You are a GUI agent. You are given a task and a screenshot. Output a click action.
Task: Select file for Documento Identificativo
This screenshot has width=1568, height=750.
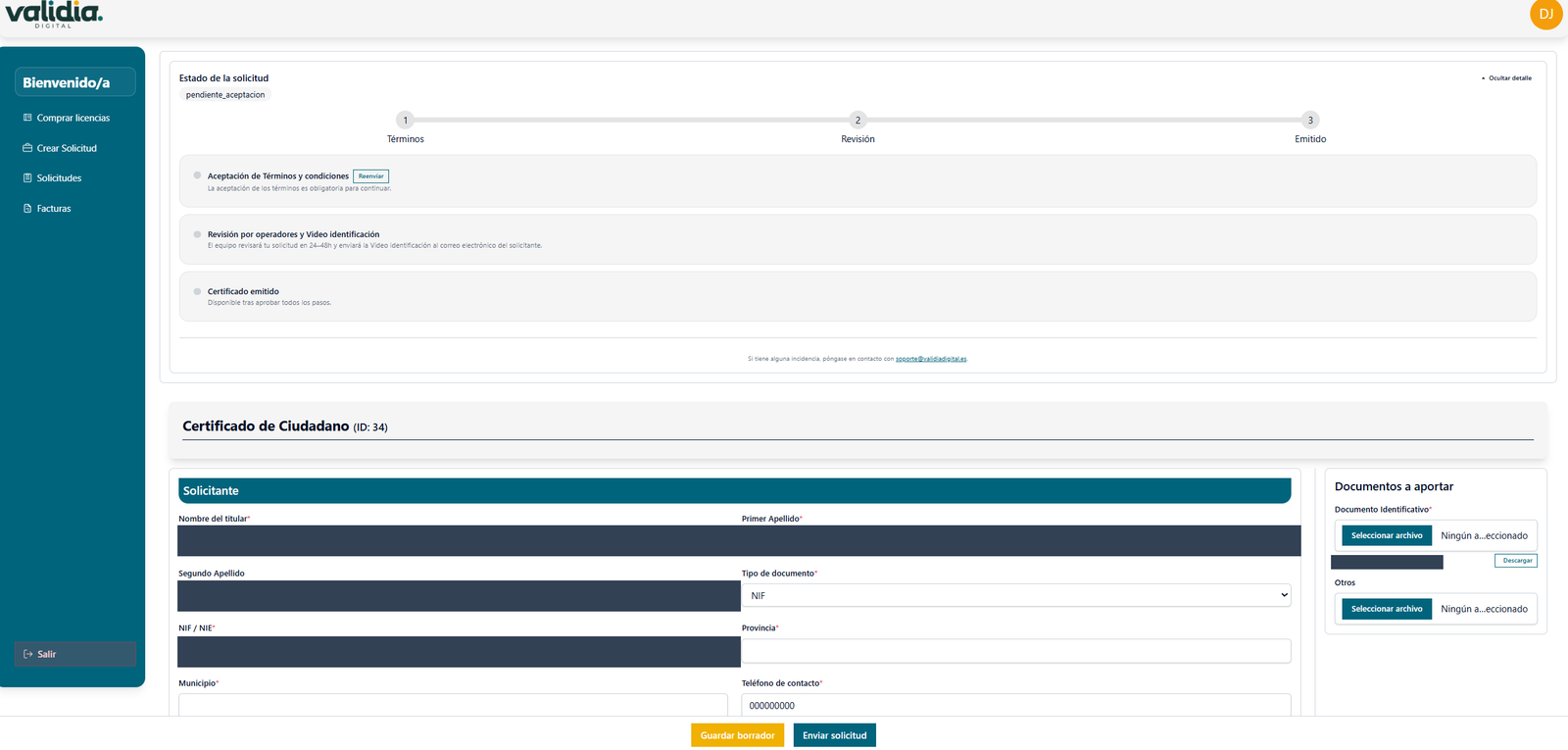click(x=1387, y=535)
